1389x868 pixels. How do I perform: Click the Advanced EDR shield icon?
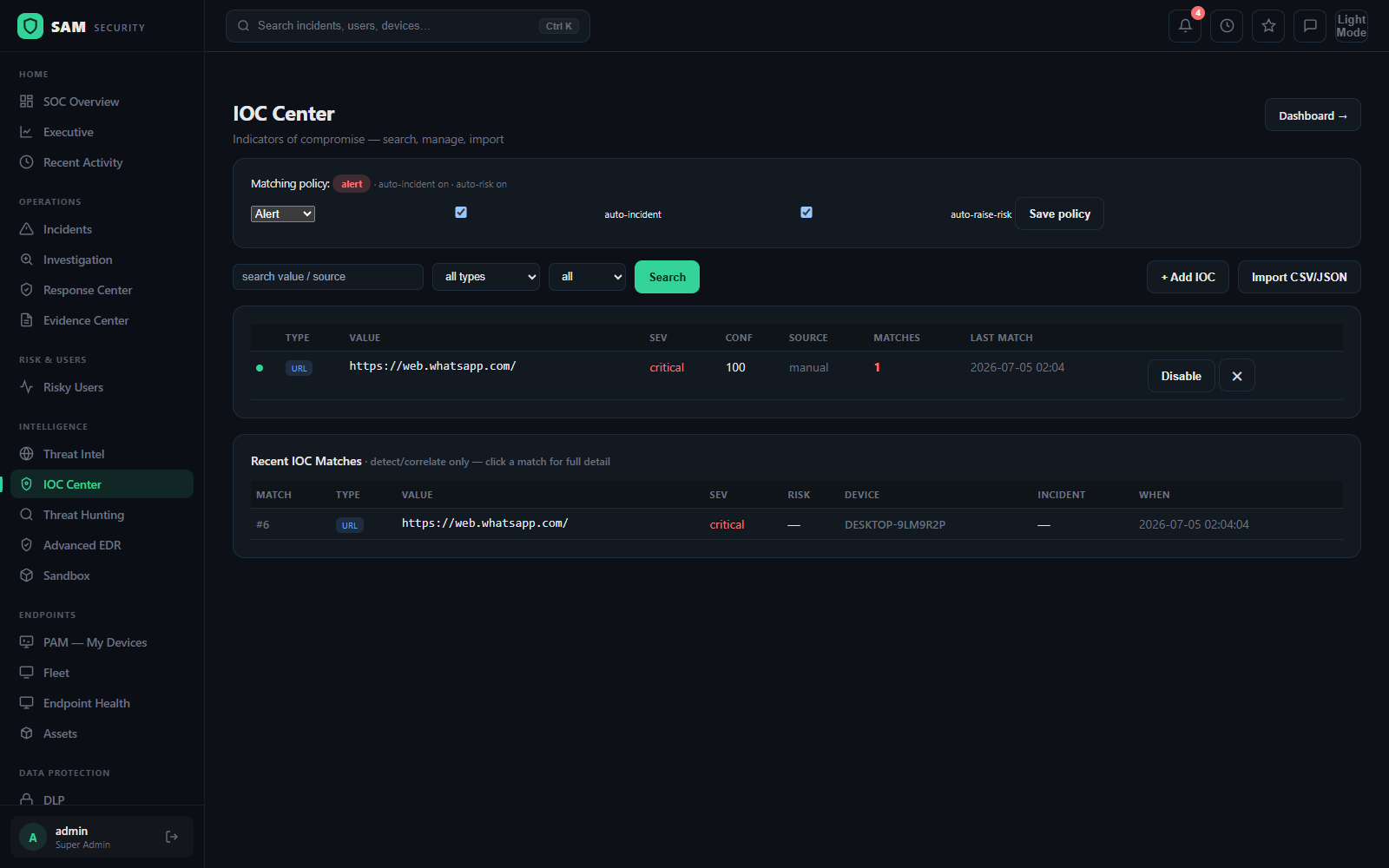coord(27,545)
